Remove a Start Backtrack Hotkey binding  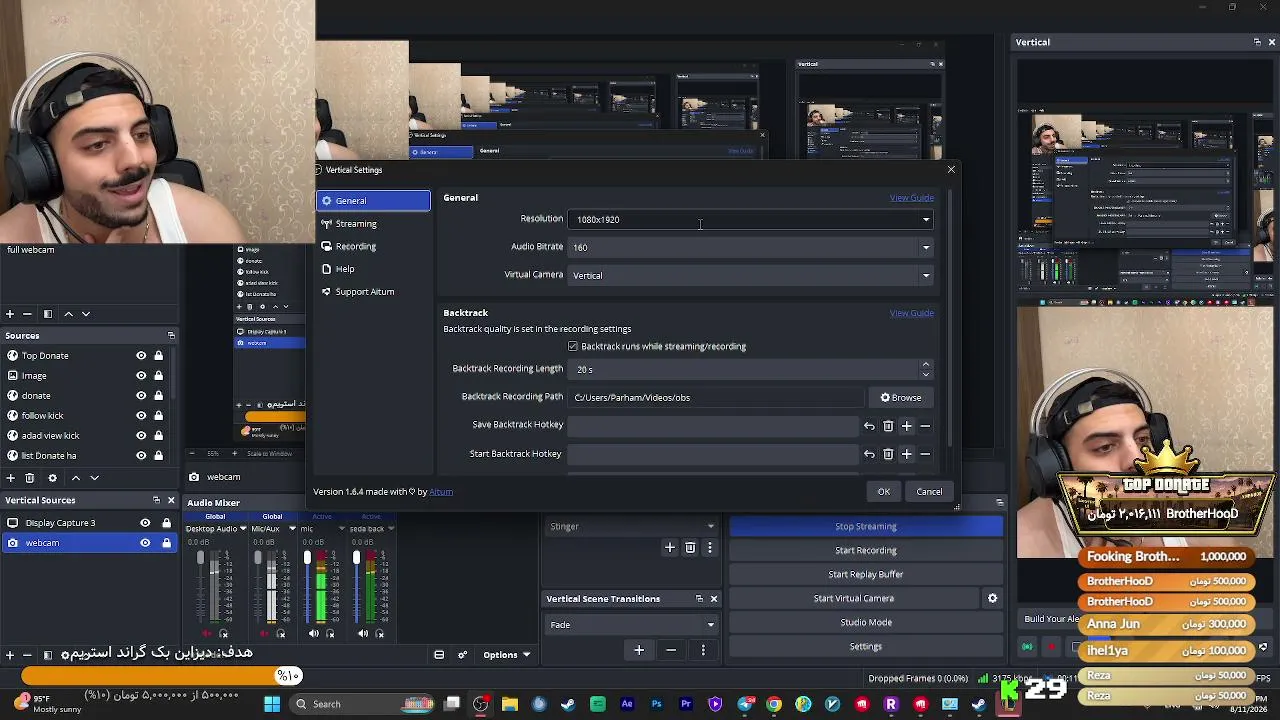point(925,454)
